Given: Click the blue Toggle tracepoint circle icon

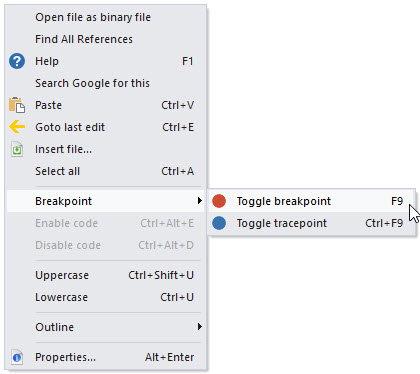Looking at the screenshot, I should 219,223.
